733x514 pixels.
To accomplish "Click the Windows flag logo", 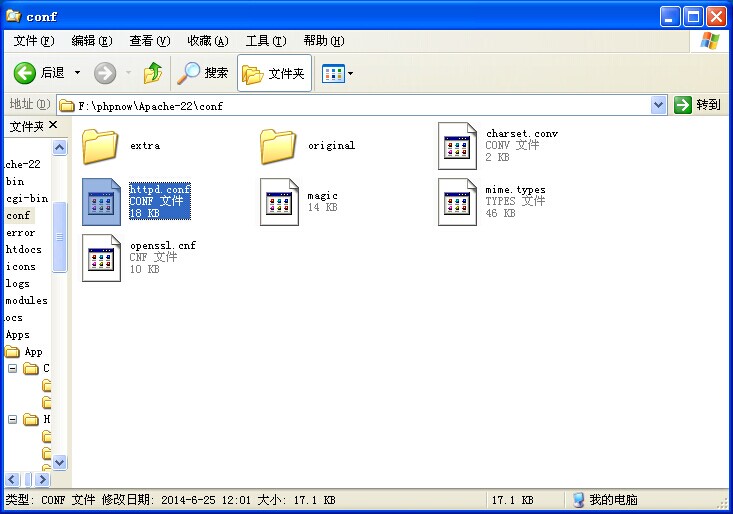I will click(x=710, y=41).
